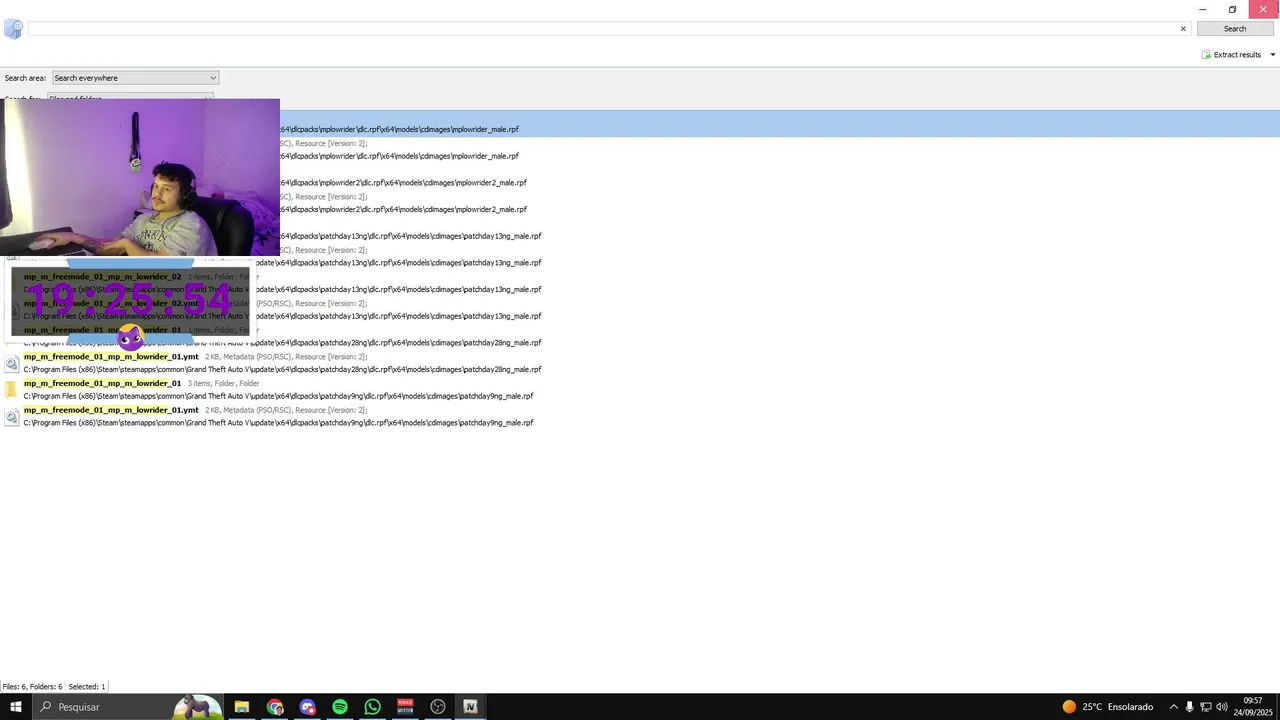Screen dimensions: 1280x720
Task: Open the Windows Start menu
Action: point(16,707)
